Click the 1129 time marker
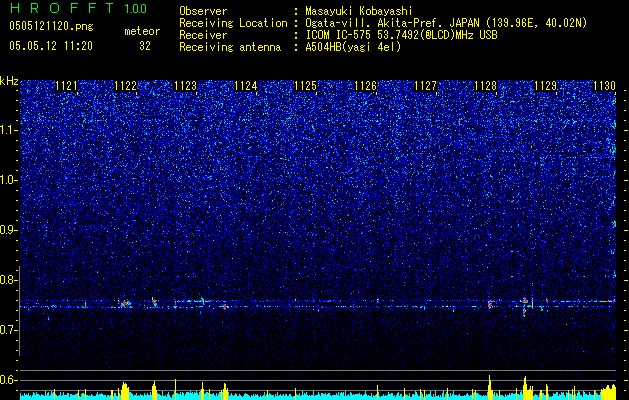The width and height of the screenshot is (629, 400). [x=546, y=86]
